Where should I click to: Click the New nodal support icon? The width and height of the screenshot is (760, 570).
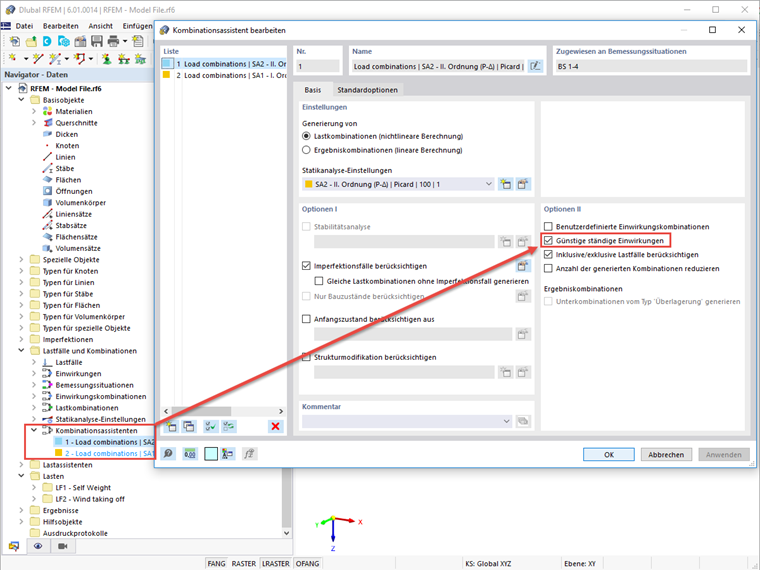107,59
